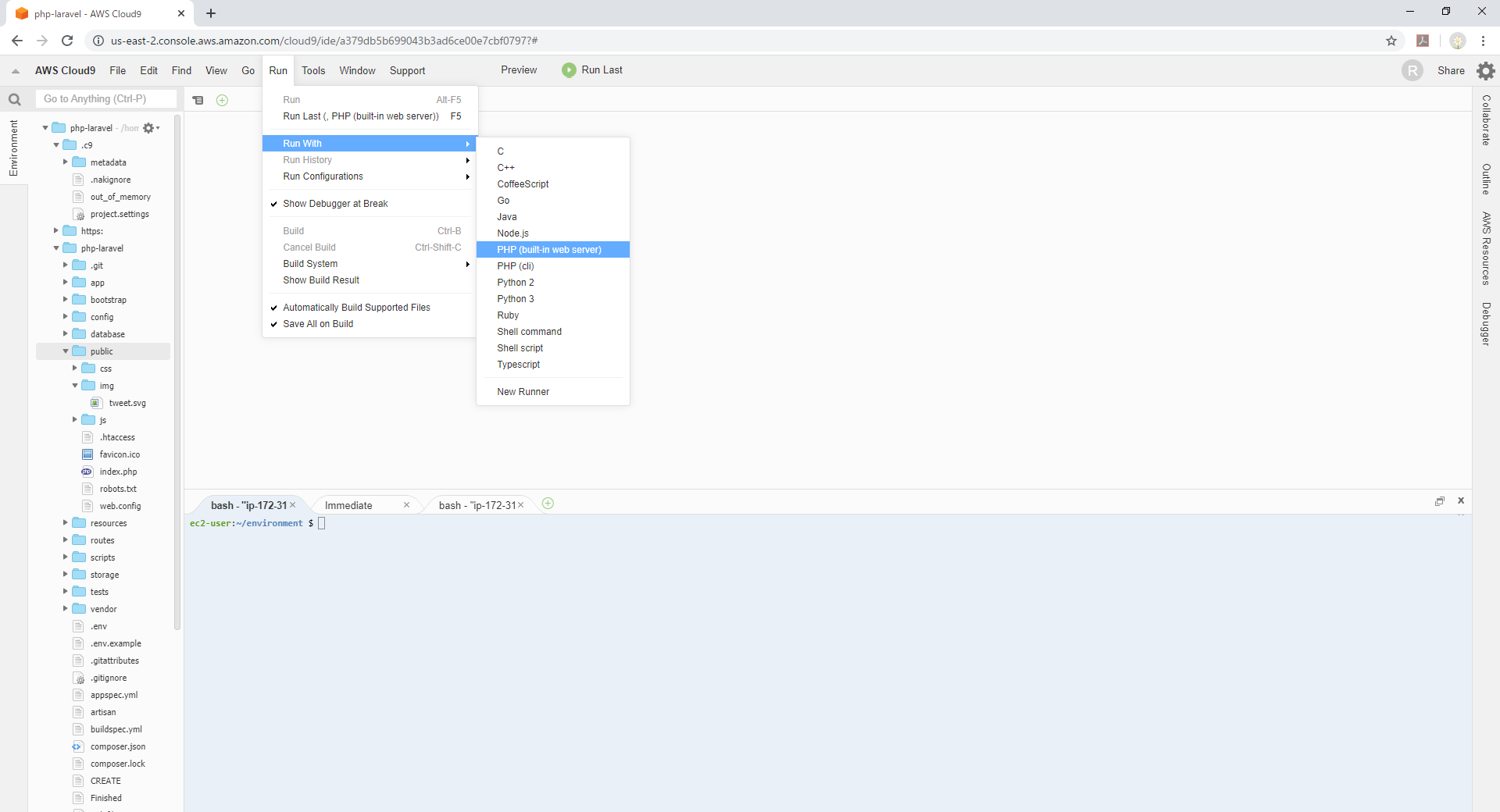Image resolution: width=1500 pixels, height=812 pixels.
Task: Open Cloud9 preferences gear icon
Action: tap(1485, 71)
